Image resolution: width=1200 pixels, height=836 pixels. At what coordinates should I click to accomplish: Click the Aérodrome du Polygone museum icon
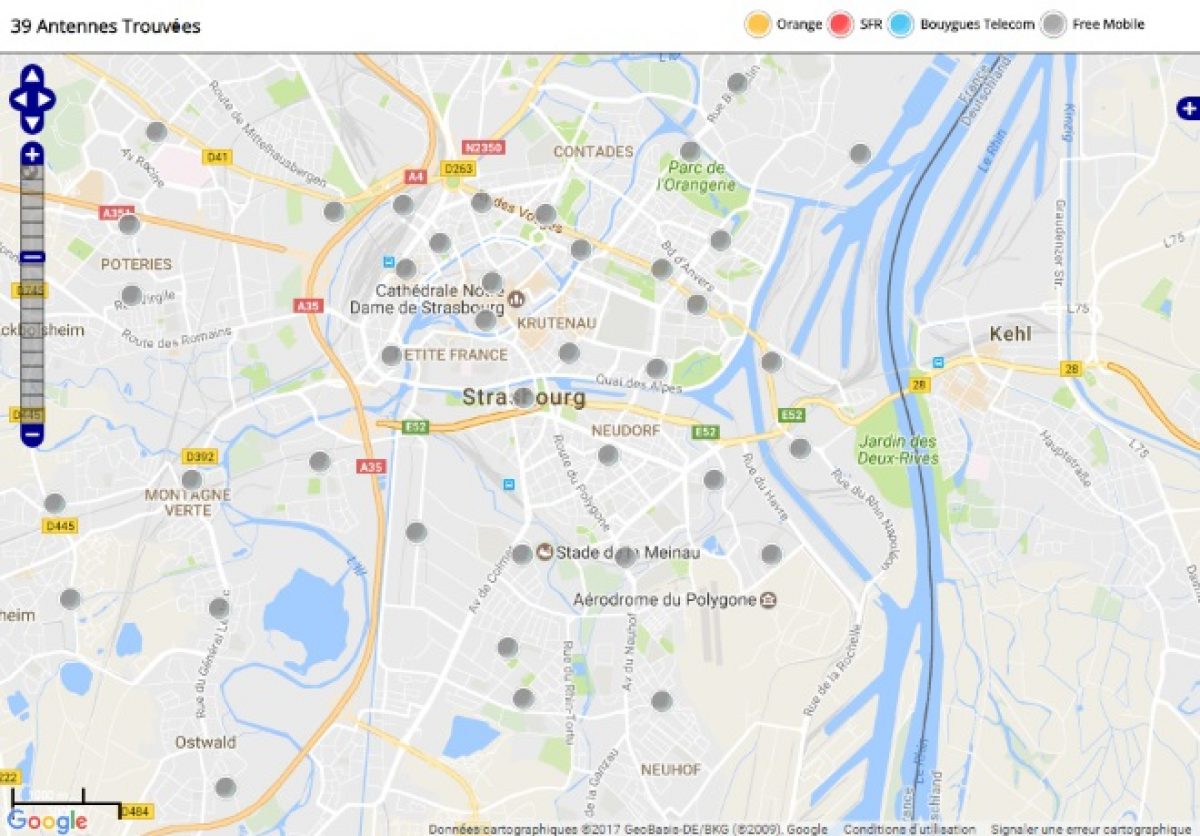[767, 600]
